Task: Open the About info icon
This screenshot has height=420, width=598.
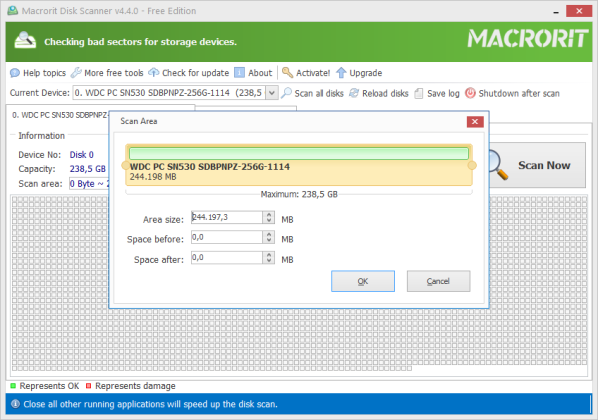Action: 239,72
